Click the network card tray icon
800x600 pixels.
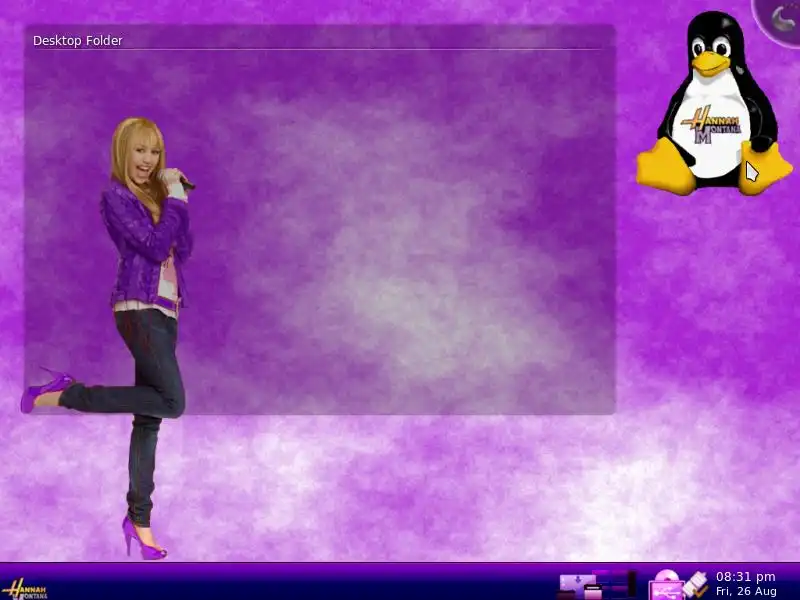(696, 585)
